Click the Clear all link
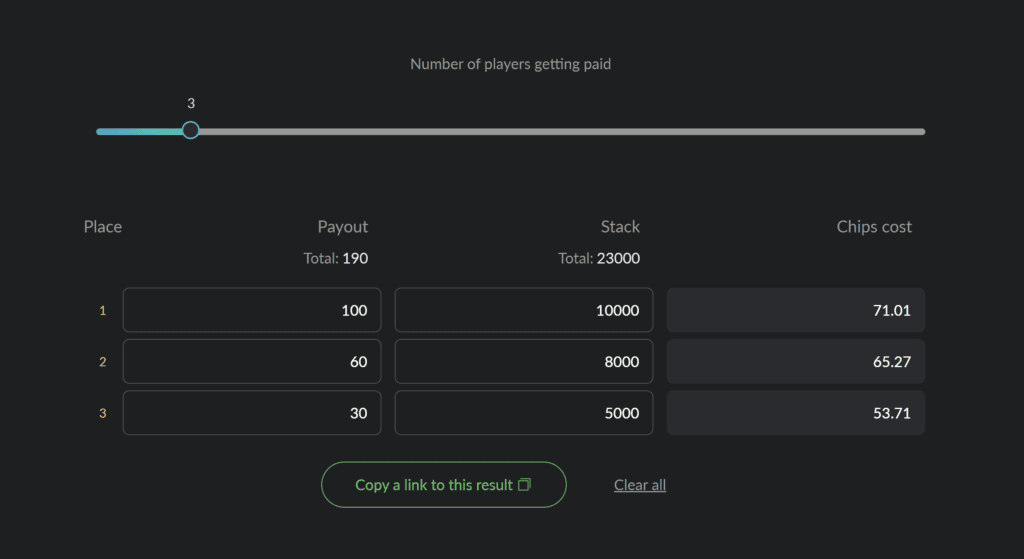The height and width of the screenshot is (559, 1024). point(639,485)
